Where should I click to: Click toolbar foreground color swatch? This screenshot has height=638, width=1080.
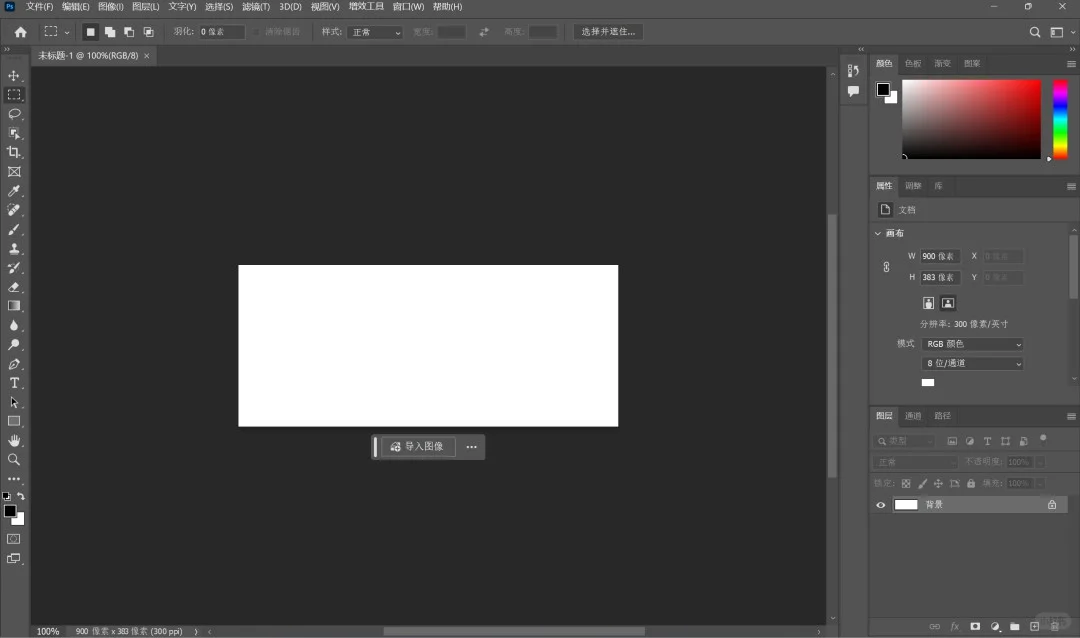pyautogui.click(x=10, y=511)
